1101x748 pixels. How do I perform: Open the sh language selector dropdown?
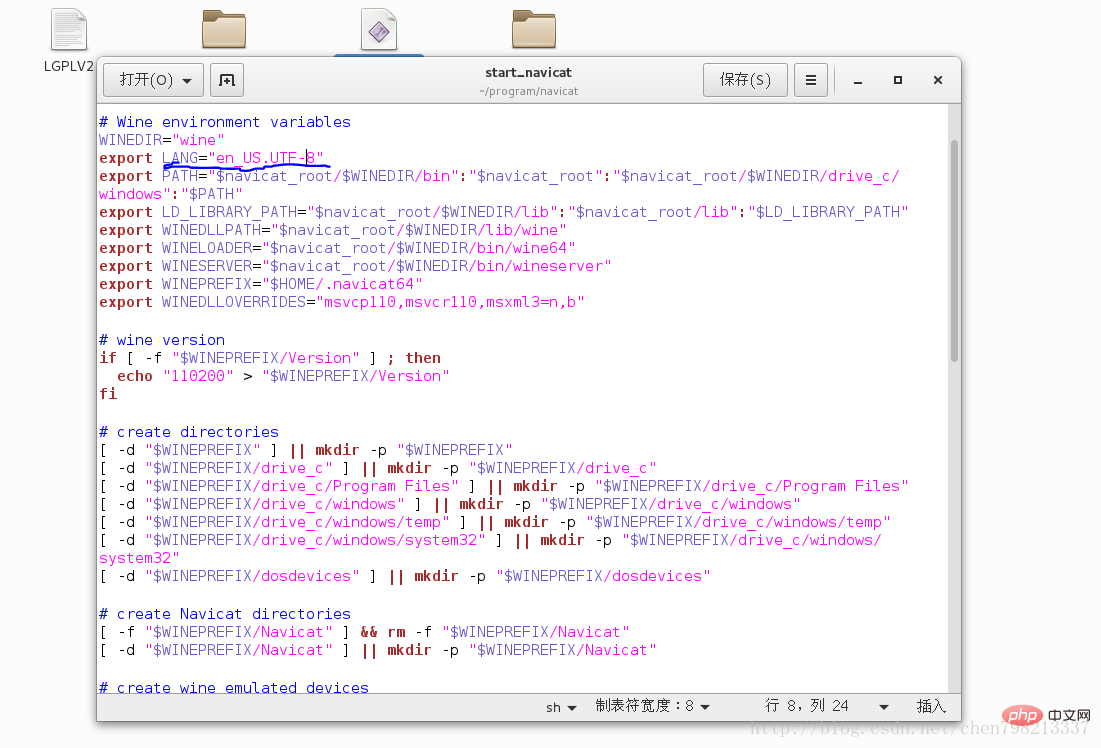(x=561, y=707)
